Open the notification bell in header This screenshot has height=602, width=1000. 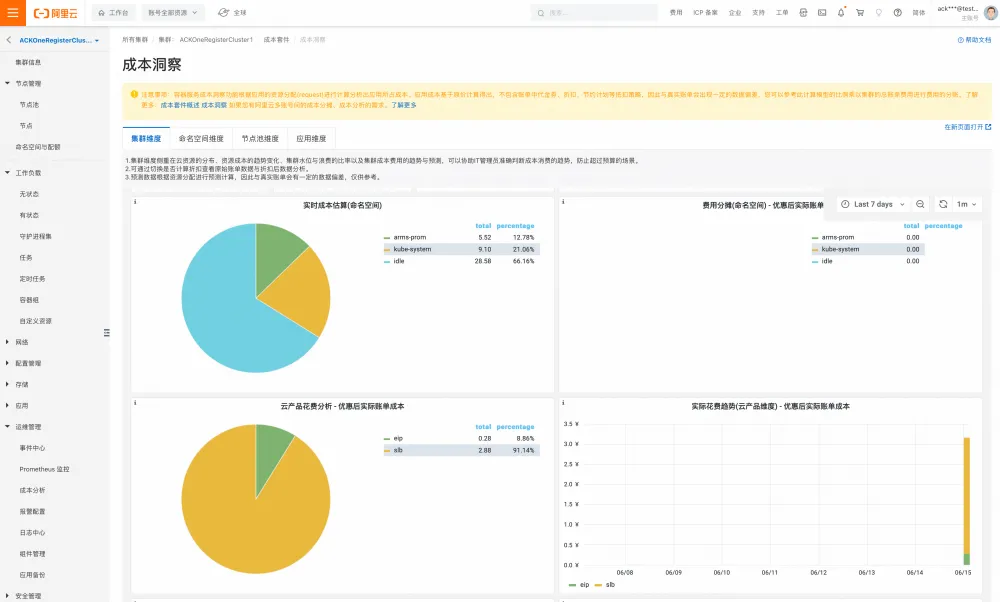coord(841,13)
